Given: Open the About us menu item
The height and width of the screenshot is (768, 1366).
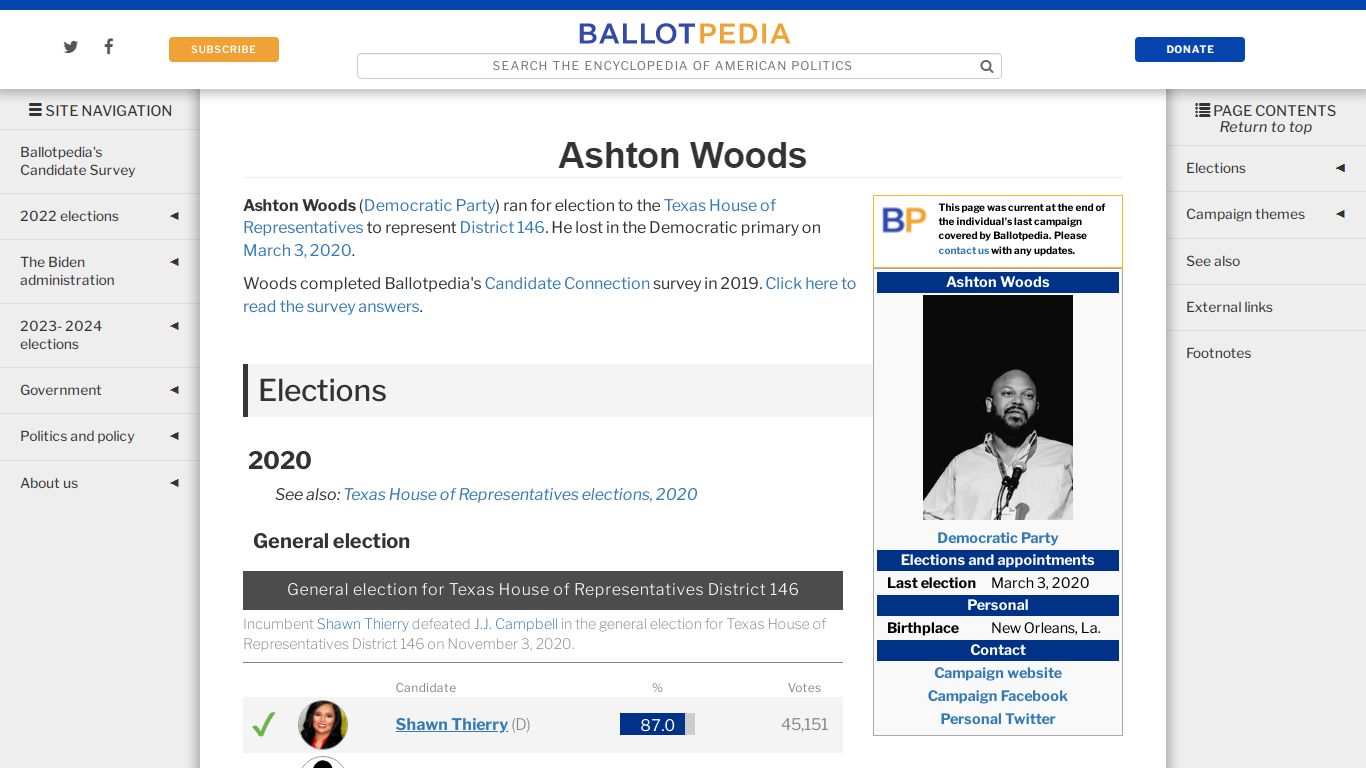Looking at the screenshot, I should point(49,483).
